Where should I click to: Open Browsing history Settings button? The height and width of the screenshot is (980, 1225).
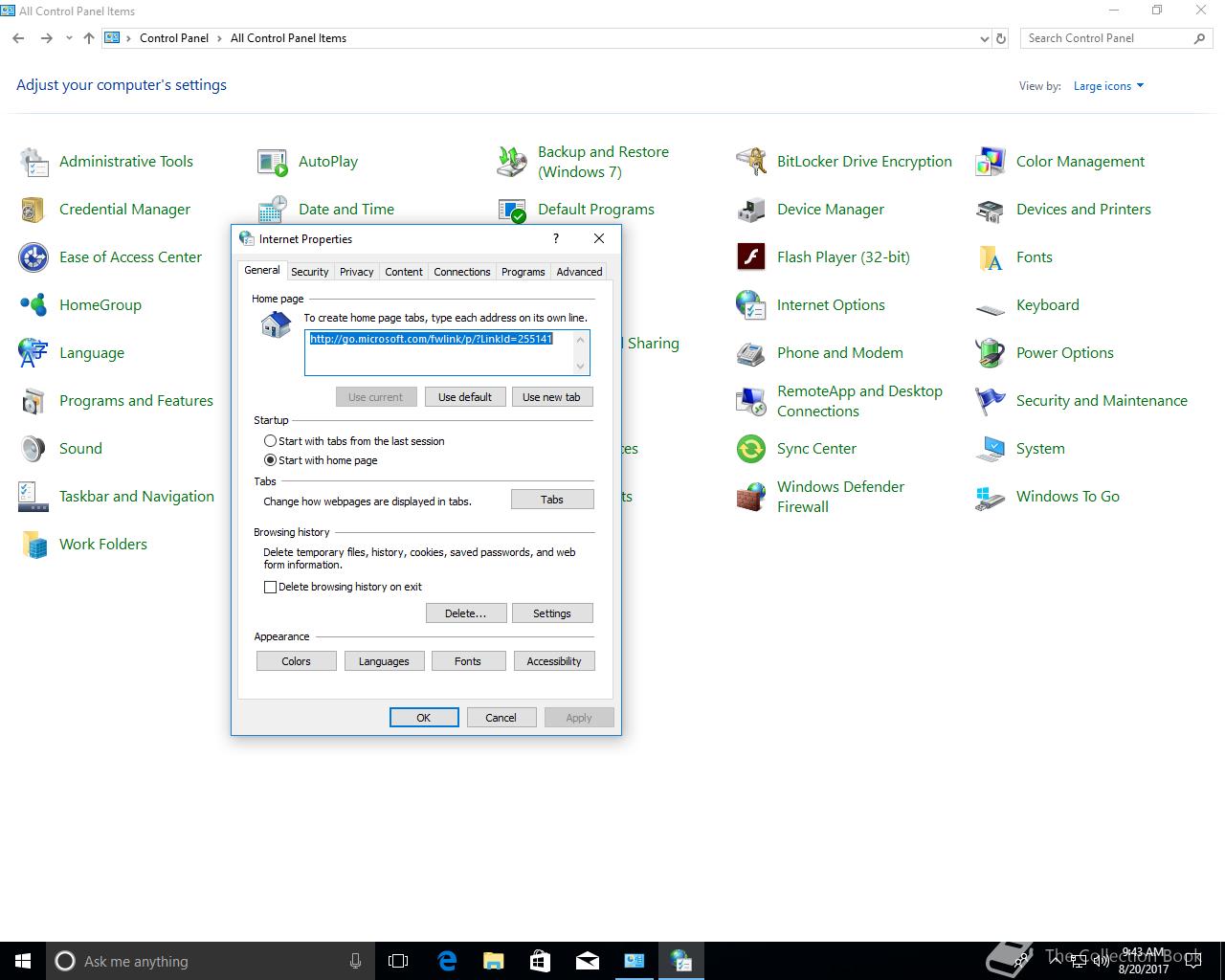pos(552,613)
